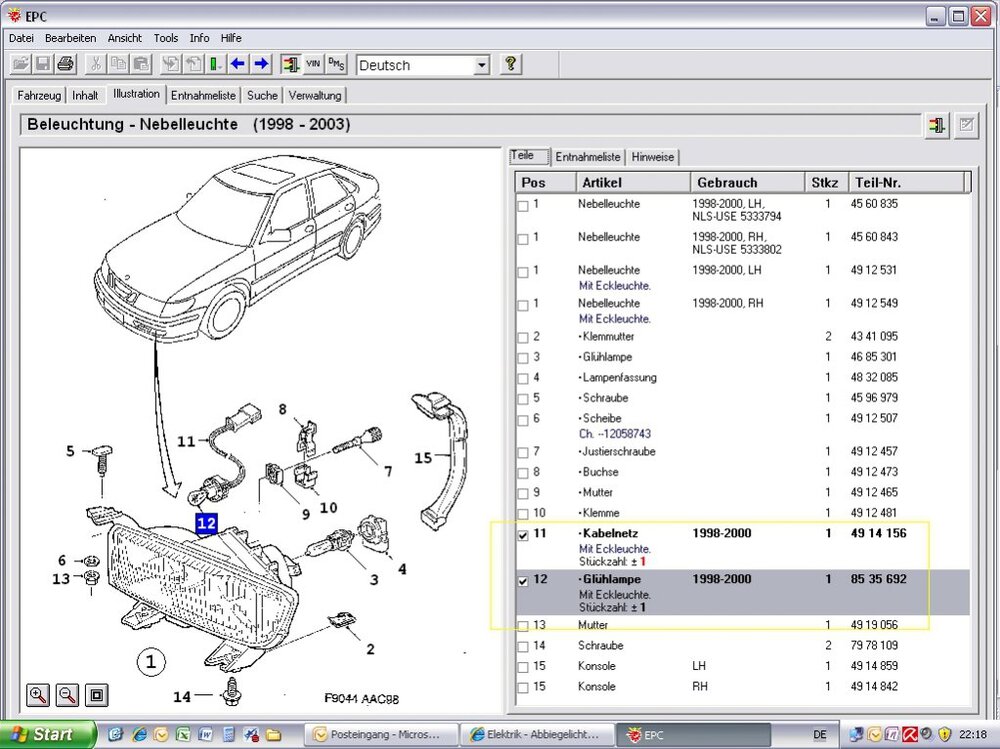The width and height of the screenshot is (1000, 749).
Task: Check the box for Nebelleuchte 45 60 835
Action: coord(523,206)
